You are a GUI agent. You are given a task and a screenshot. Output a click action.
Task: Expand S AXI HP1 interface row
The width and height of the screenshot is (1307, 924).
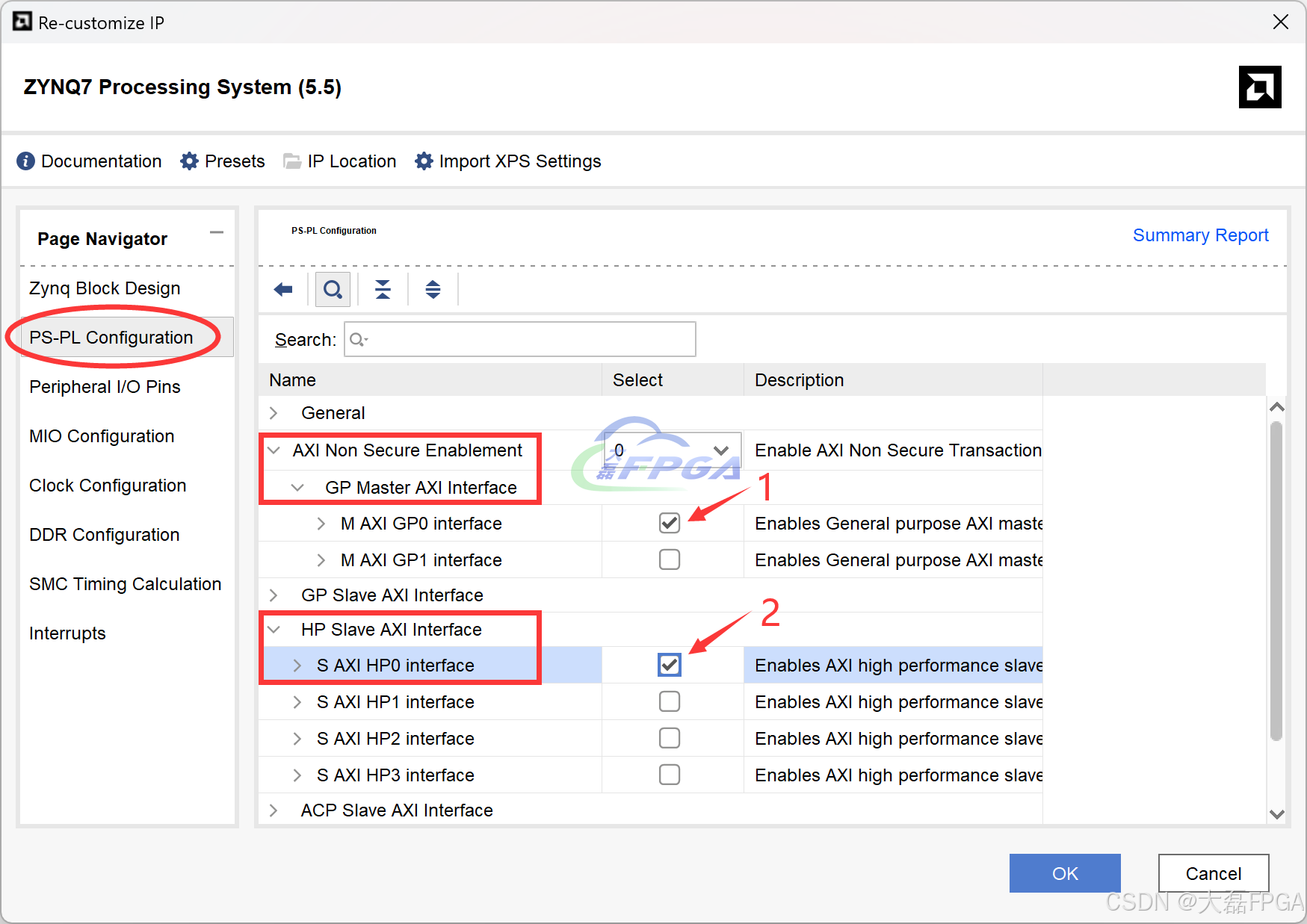(x=297, y=702)
